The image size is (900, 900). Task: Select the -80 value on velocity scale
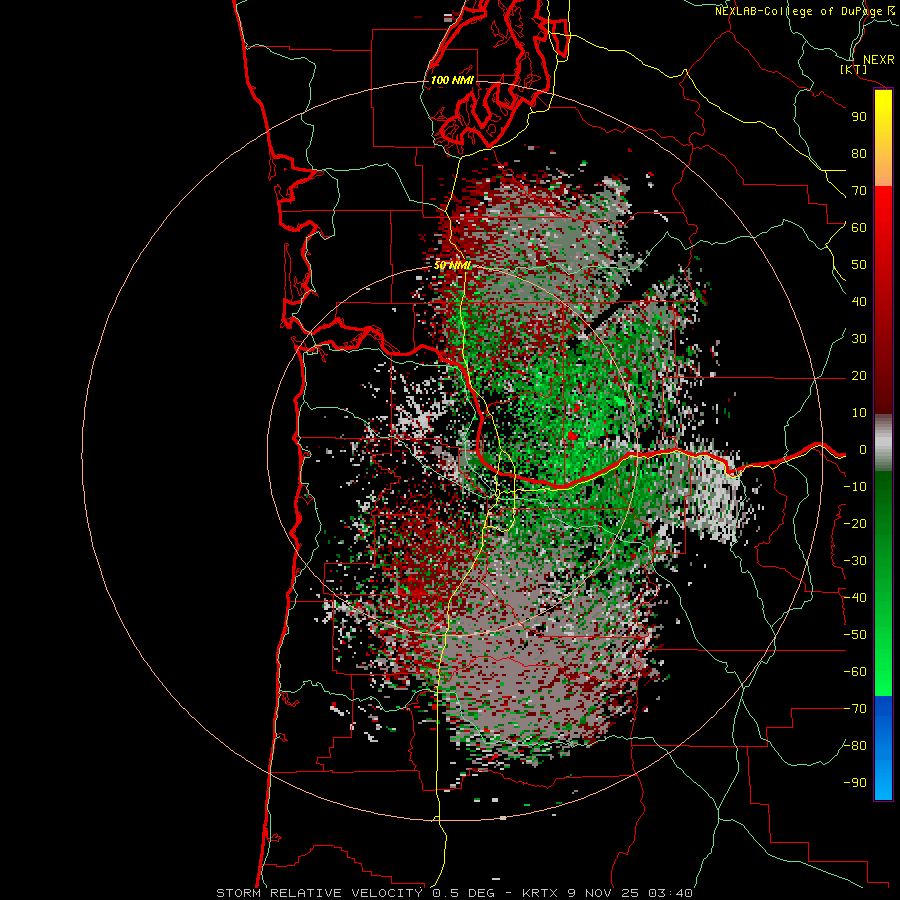tap(855, 746)
